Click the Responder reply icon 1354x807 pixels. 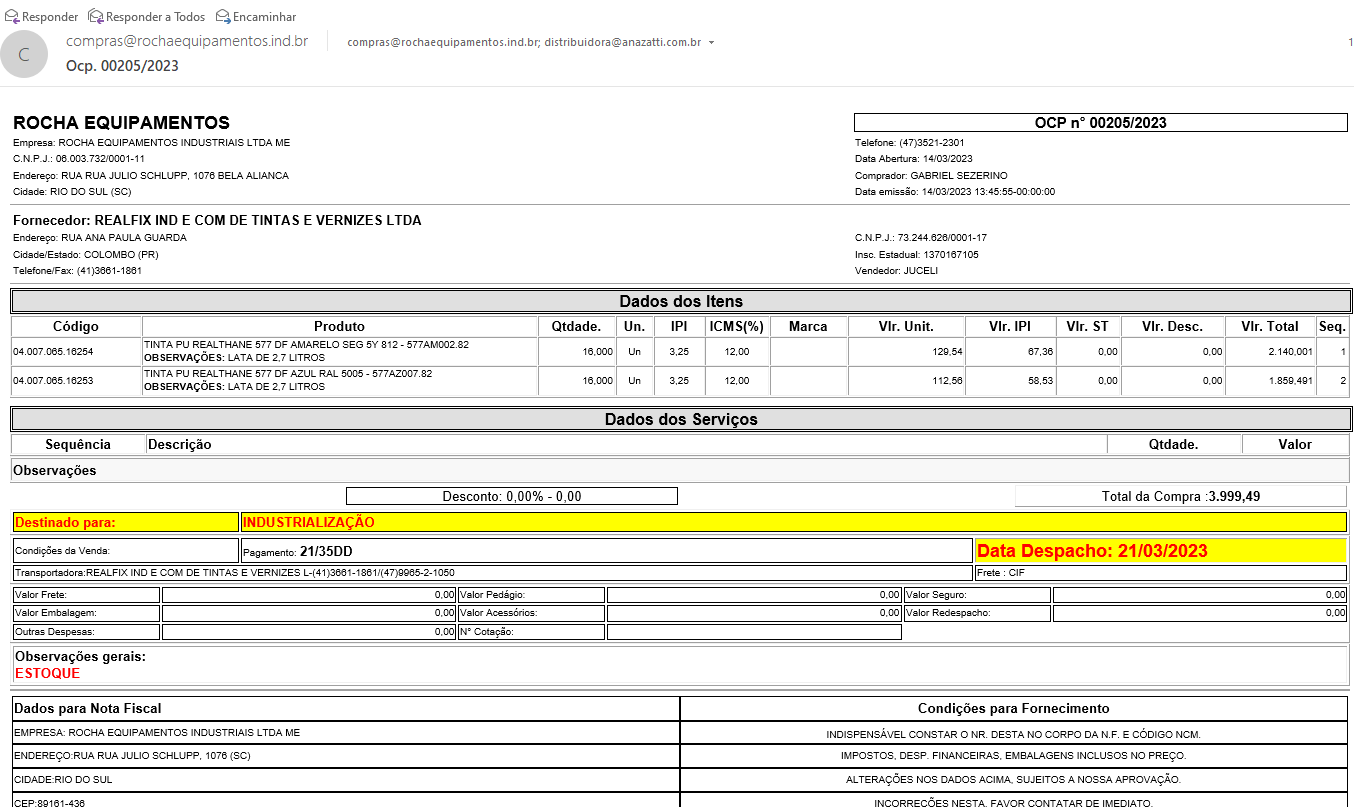(12, 17)
